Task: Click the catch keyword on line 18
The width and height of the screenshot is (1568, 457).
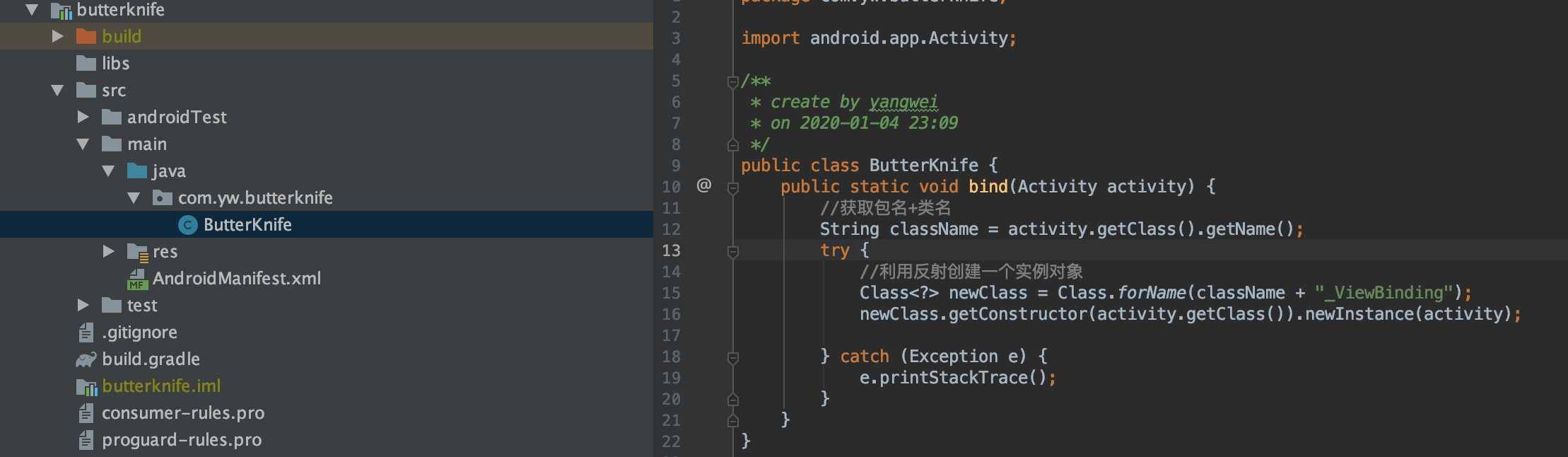Action: [x=865, y=357]
